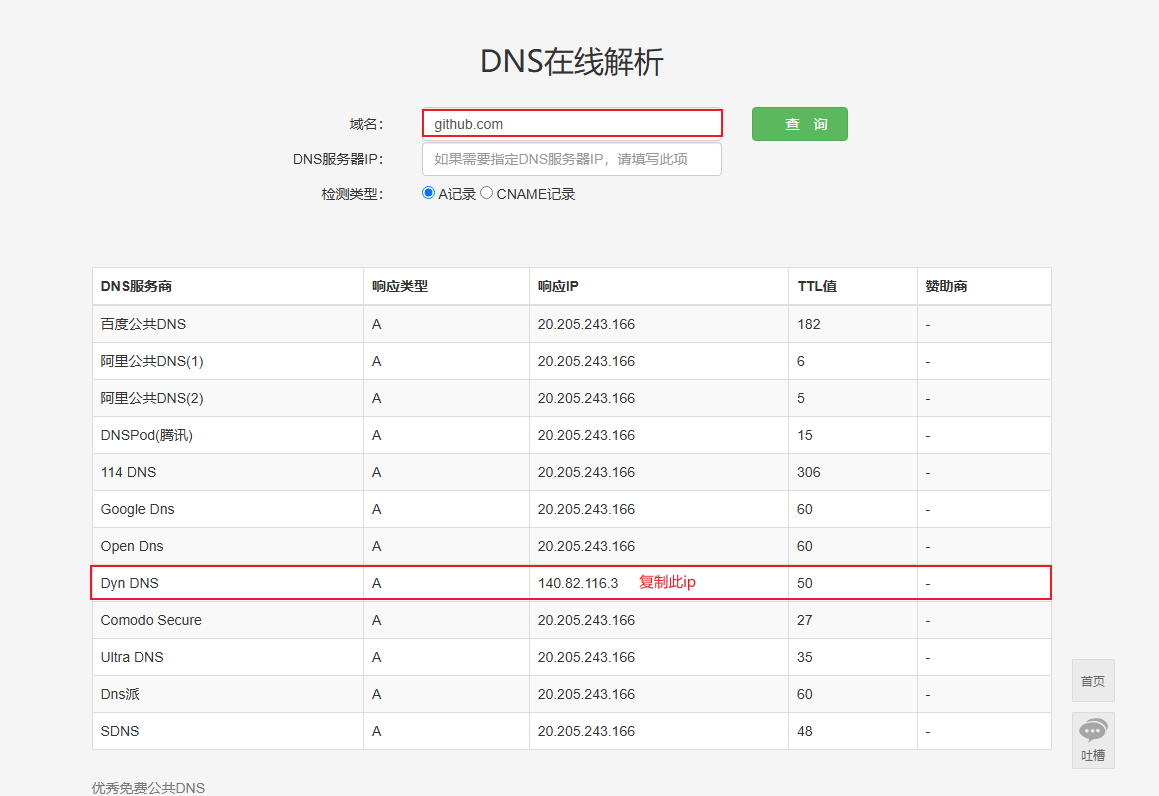
Task: Click the Google Dns row name
Action: click(137, 509)
